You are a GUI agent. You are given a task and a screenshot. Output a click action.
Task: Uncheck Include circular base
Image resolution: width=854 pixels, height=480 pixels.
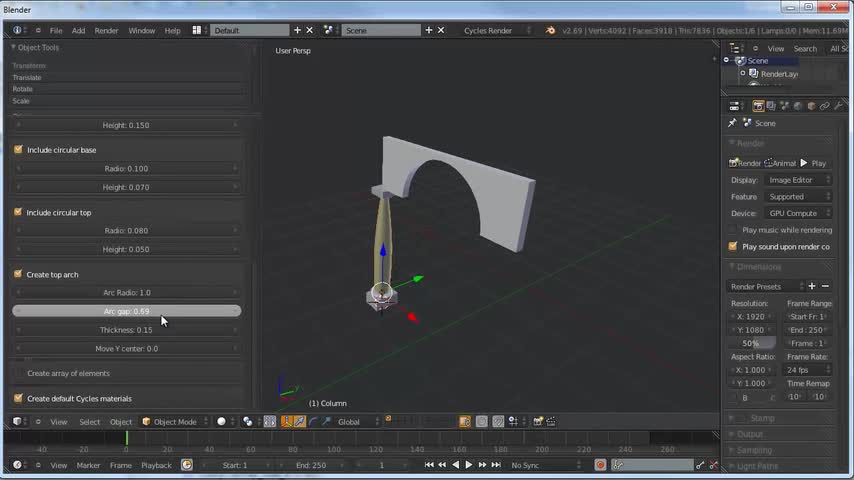pyautogui.click(x=19, y=149)
